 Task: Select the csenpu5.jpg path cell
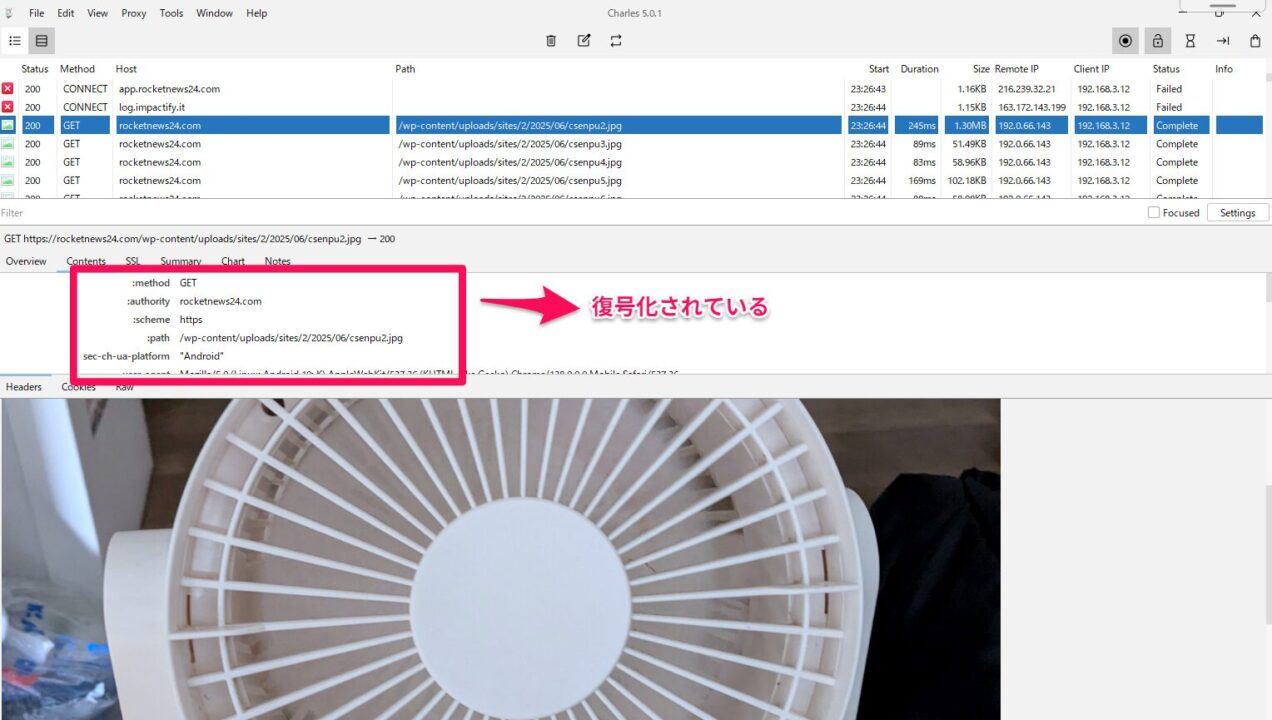618,181
